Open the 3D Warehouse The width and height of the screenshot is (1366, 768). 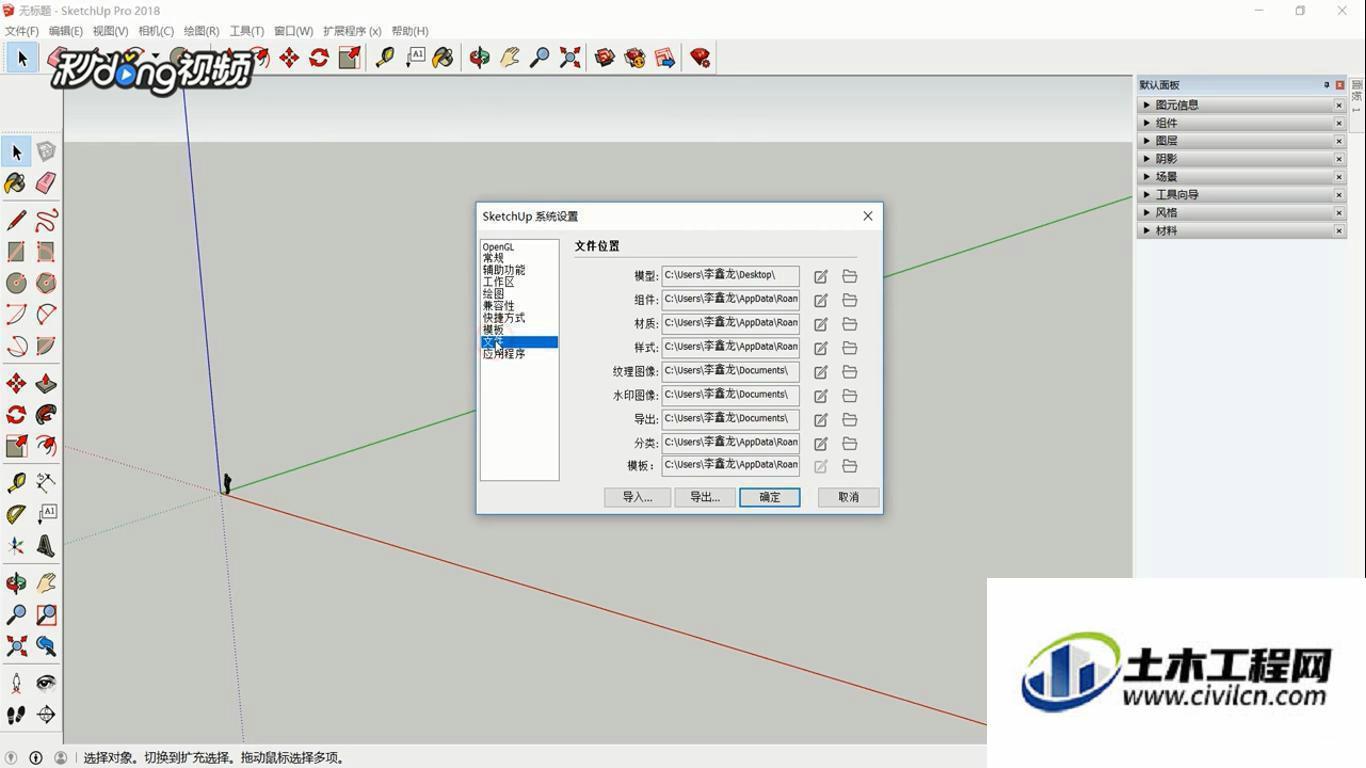[605, 58]
